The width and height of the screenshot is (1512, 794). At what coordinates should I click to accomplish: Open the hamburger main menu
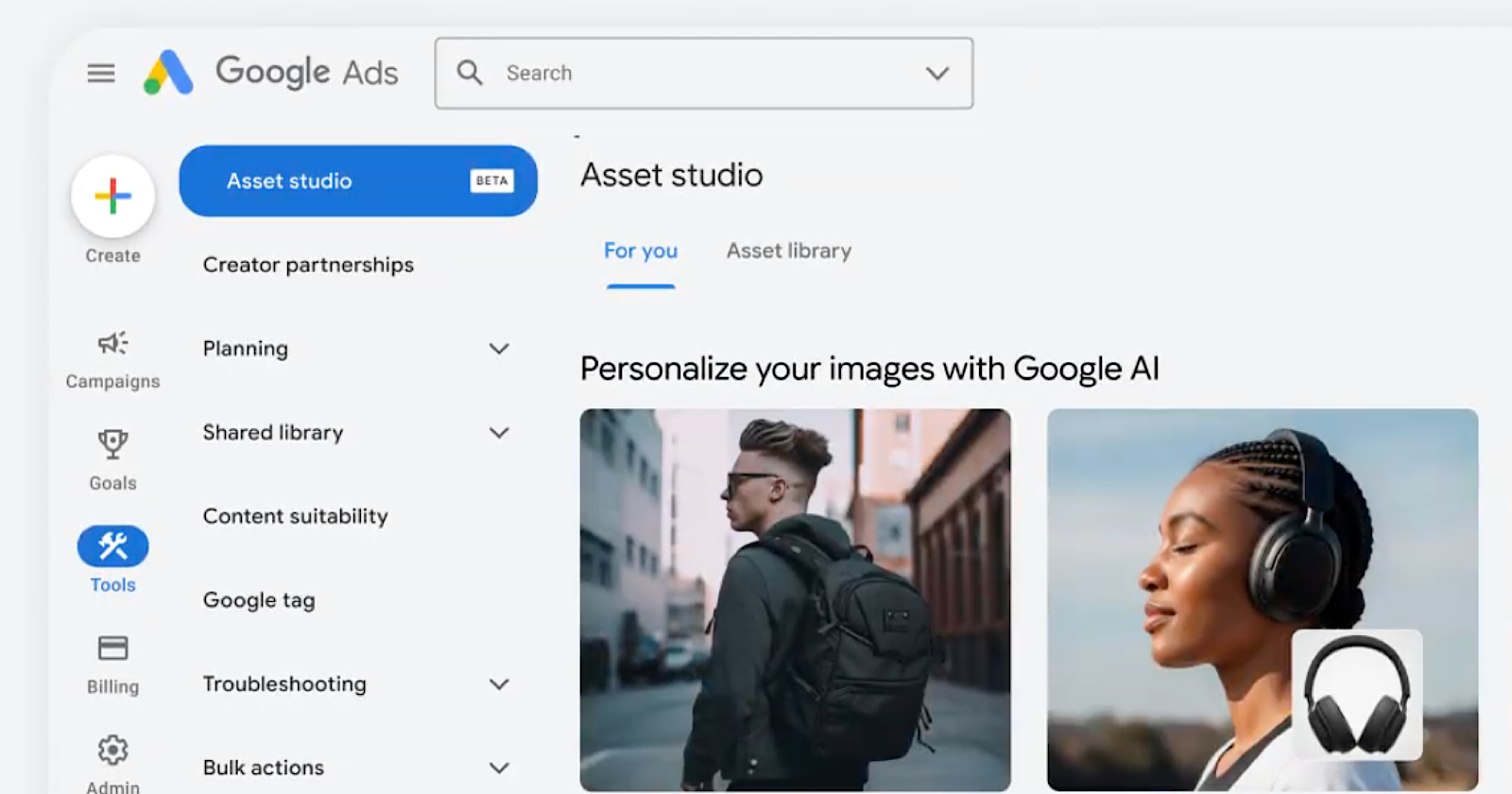coord(101,73)
